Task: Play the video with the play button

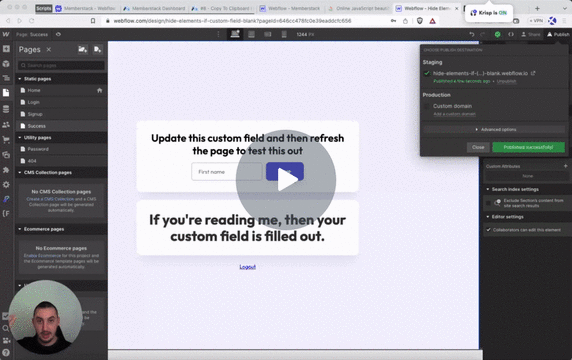Action: tap(286, 180)
